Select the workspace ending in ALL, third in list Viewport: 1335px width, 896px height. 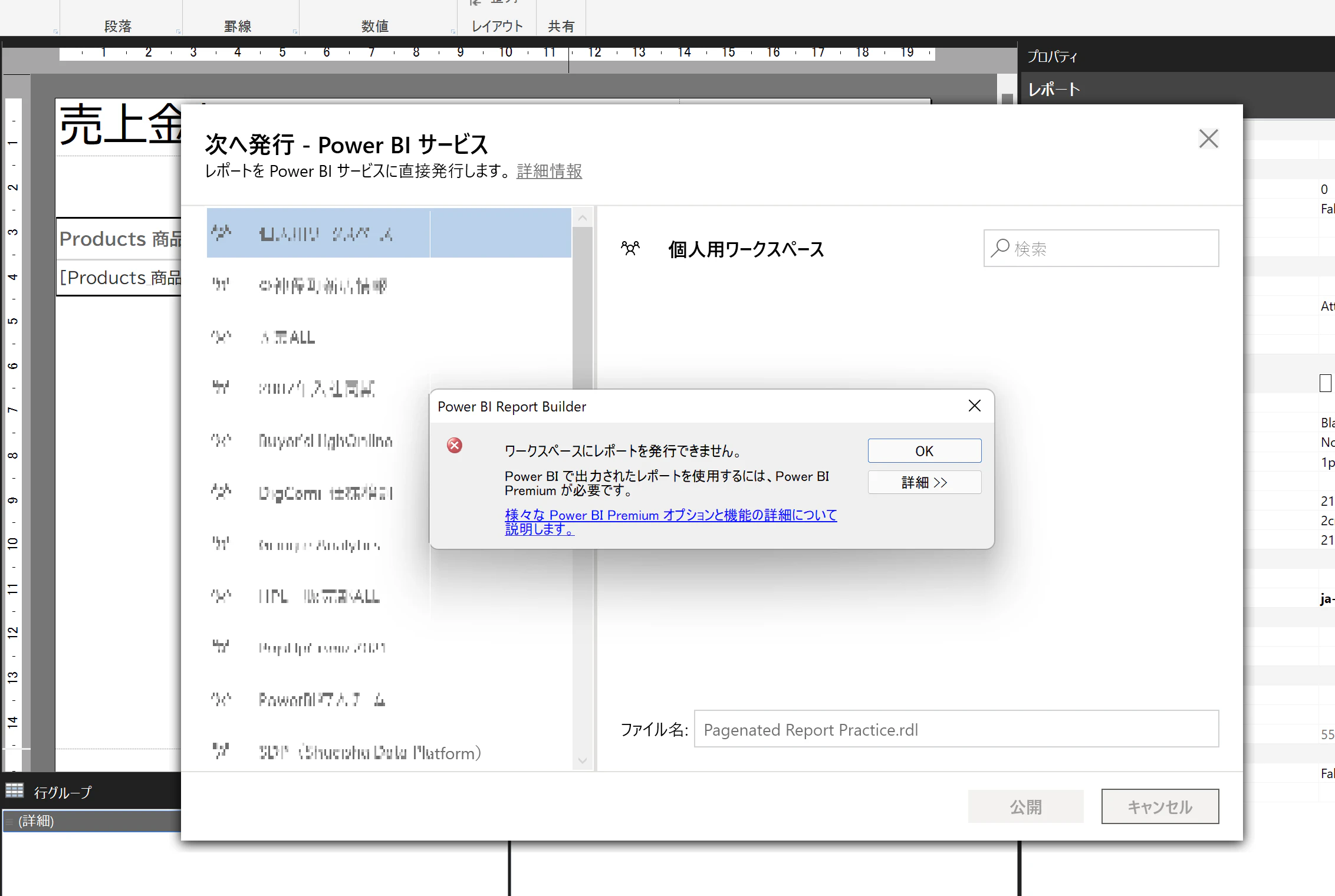tap(288, 337)
